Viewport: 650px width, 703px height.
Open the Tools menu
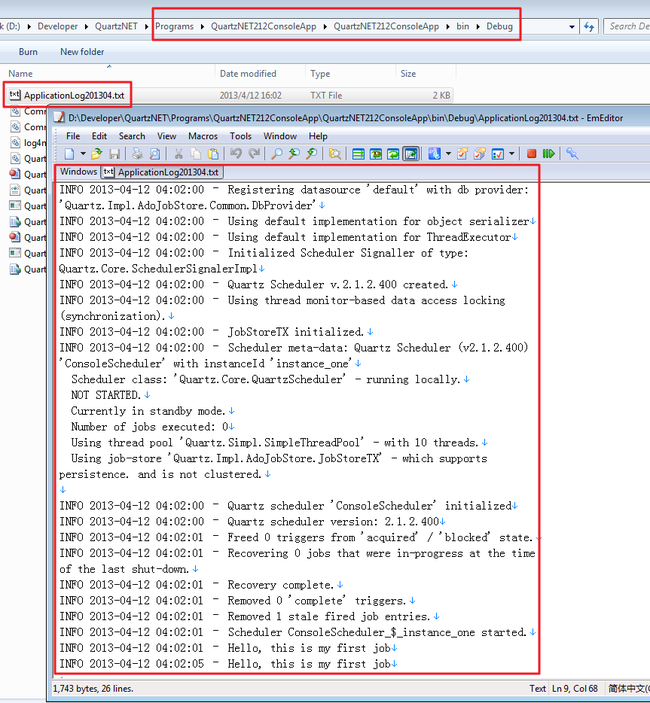[241, 136]
